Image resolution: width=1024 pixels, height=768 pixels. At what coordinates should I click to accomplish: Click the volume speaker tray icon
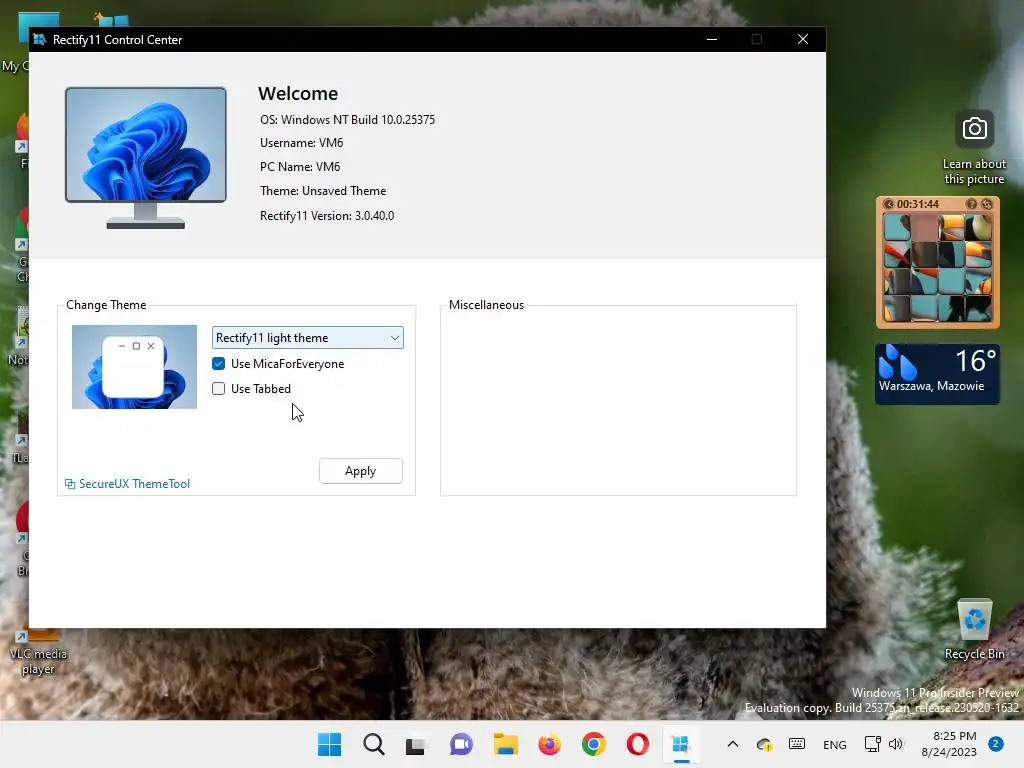click(x=895, y=744)
